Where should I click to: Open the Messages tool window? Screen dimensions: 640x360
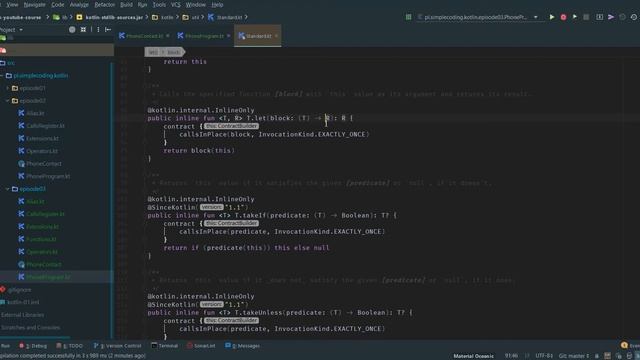[242, 346]
